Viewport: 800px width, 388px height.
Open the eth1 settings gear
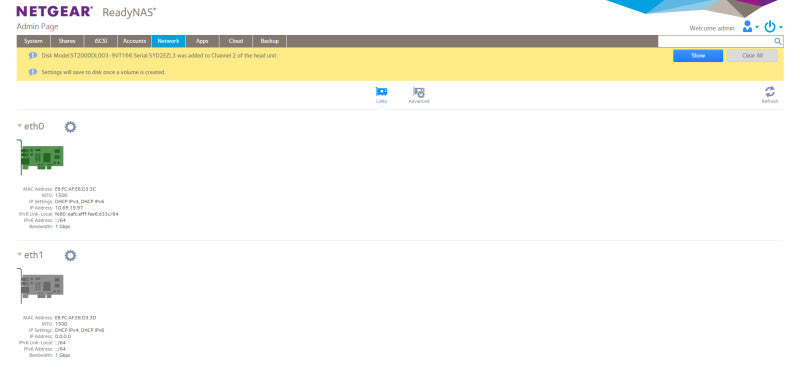coord(70,256)
